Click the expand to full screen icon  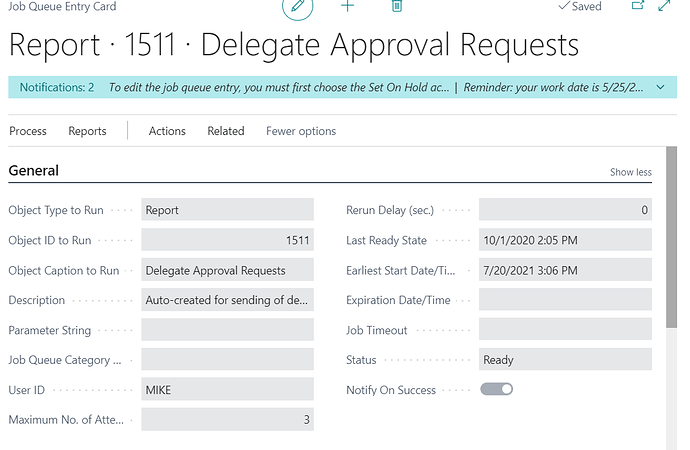coord(665,6)
